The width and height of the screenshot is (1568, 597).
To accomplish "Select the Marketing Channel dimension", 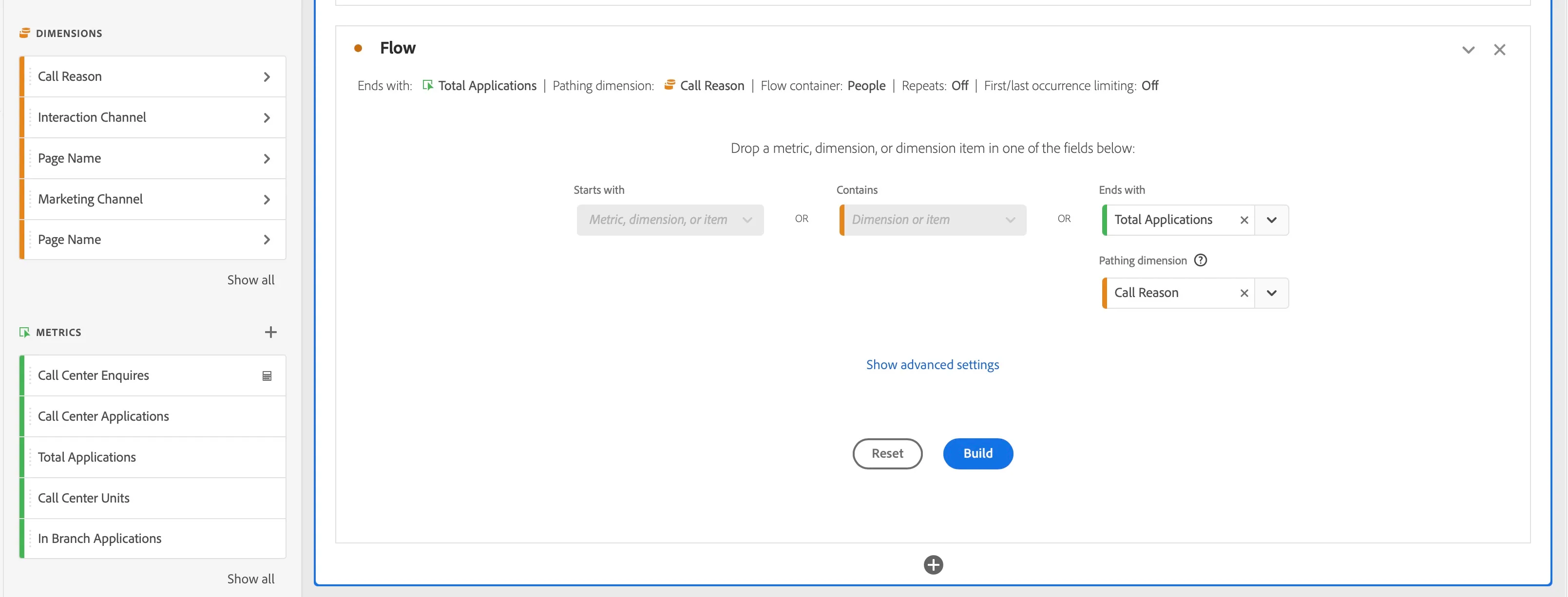I will click(x=153, y=199).
